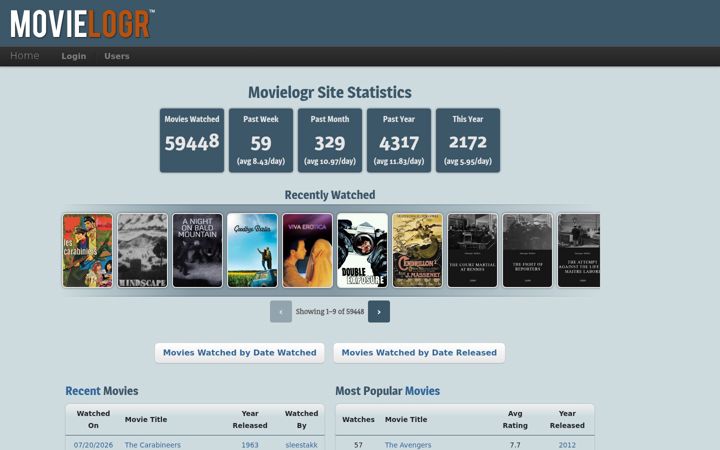Click Year Released header in Recent Movies

pos(250,419)
